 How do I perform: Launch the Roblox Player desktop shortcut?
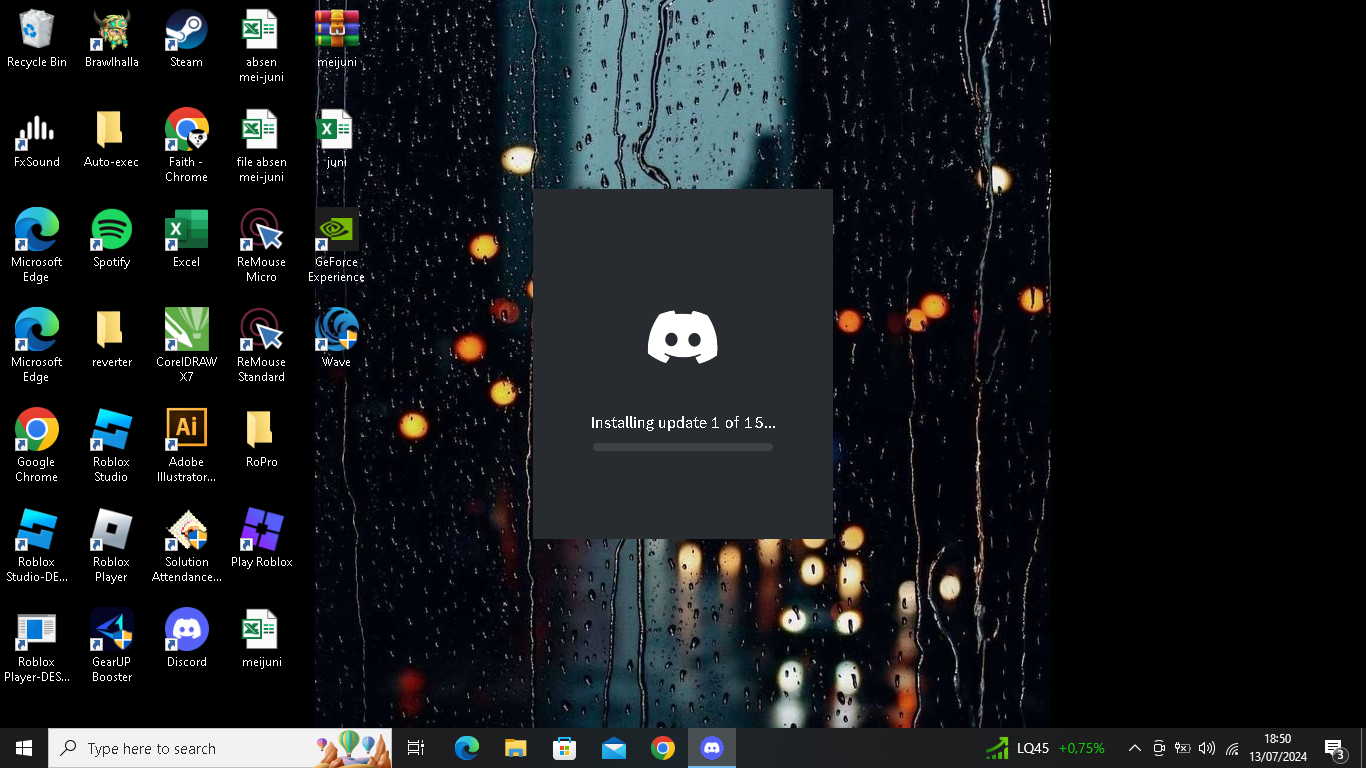112,547
